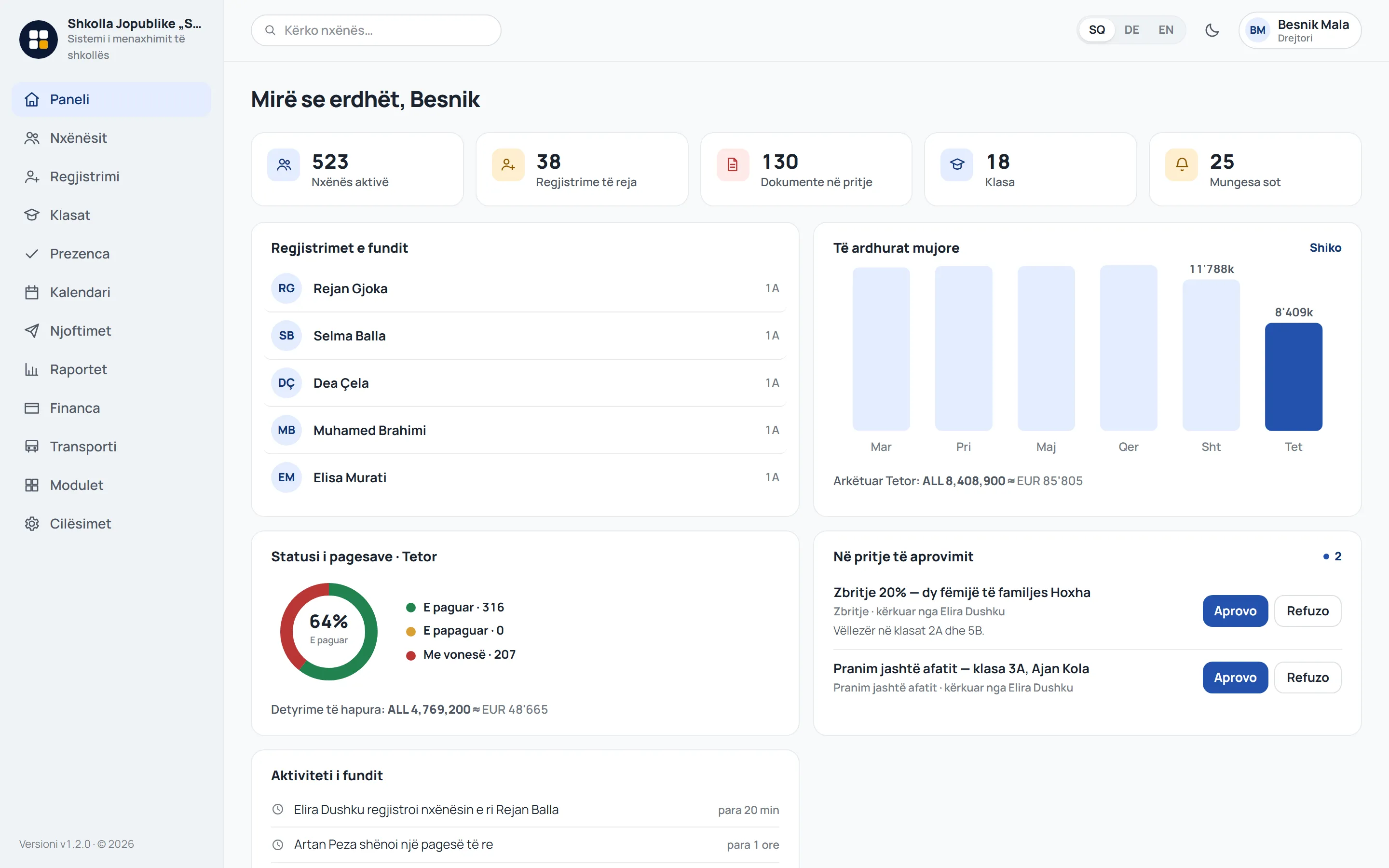The height and width of the screenshot is (868, 1389).
Task: Open Besnik Mala user profile menu
Action: point(1299,30)
